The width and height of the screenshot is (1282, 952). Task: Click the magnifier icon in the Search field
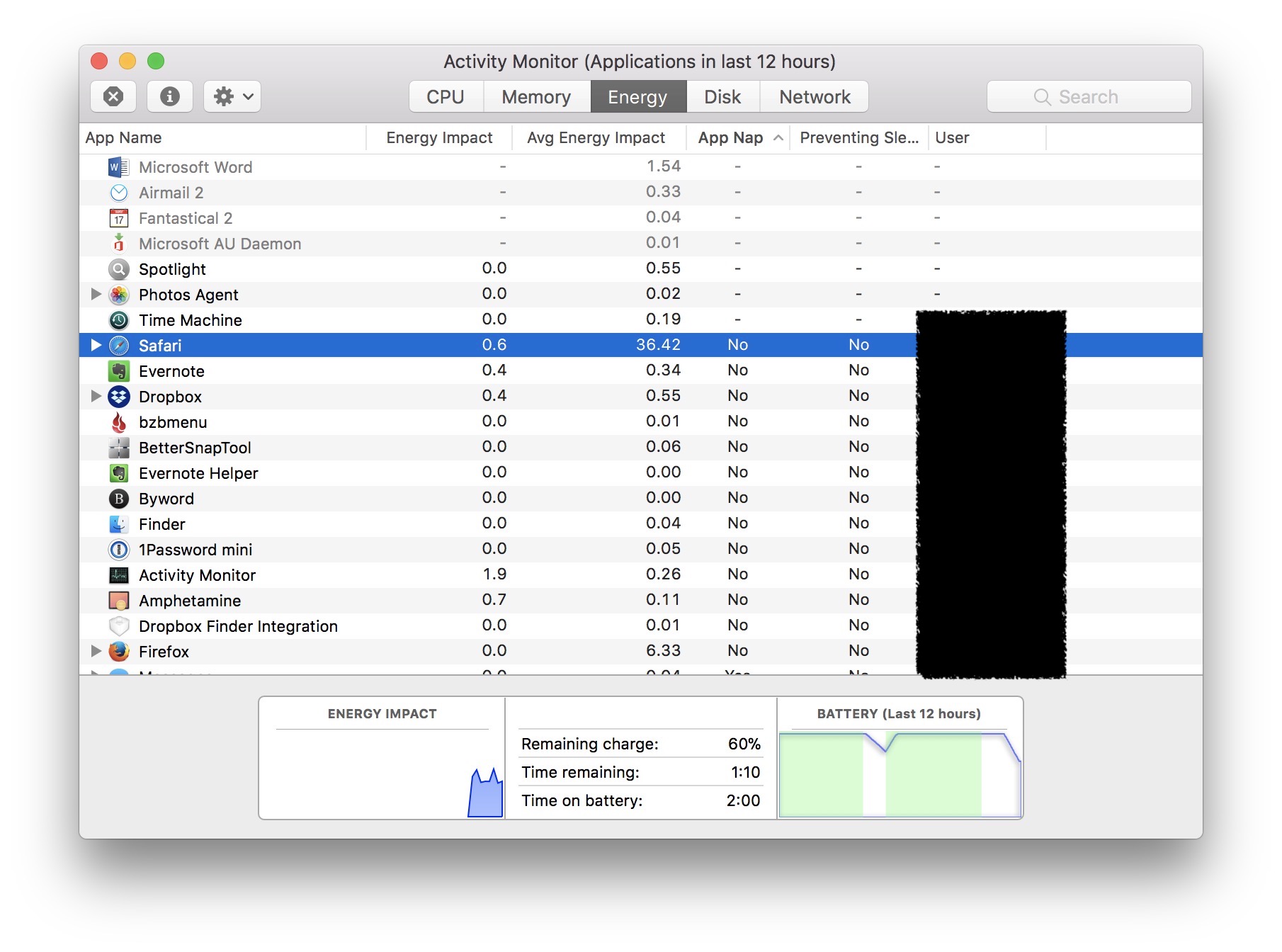pos(1042,97)
